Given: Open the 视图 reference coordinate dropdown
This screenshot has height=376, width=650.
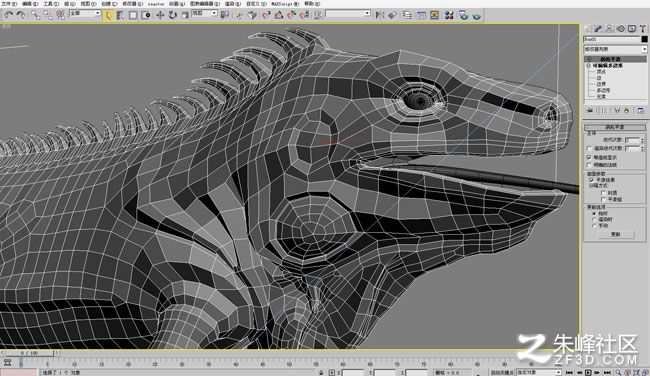Looking at the screenshot, I should point(204,13).
